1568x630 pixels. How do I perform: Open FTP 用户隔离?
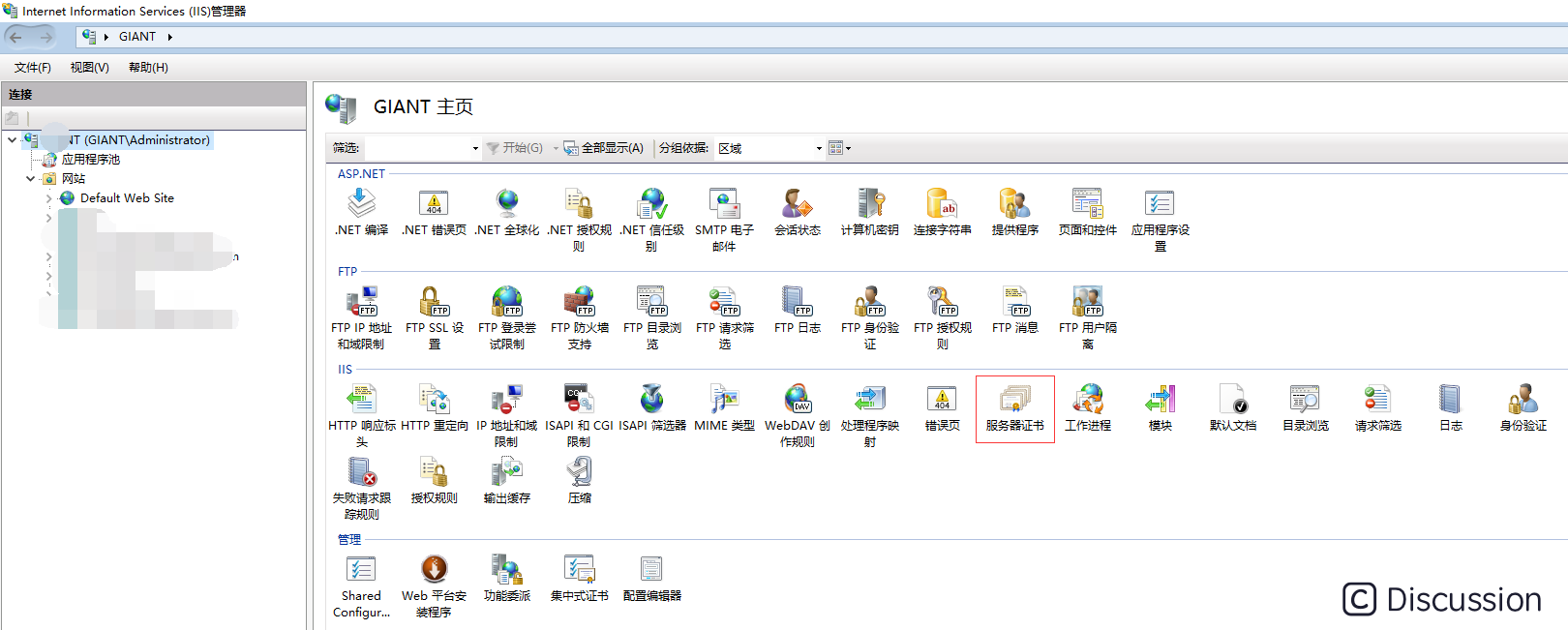pos(1087,317)
